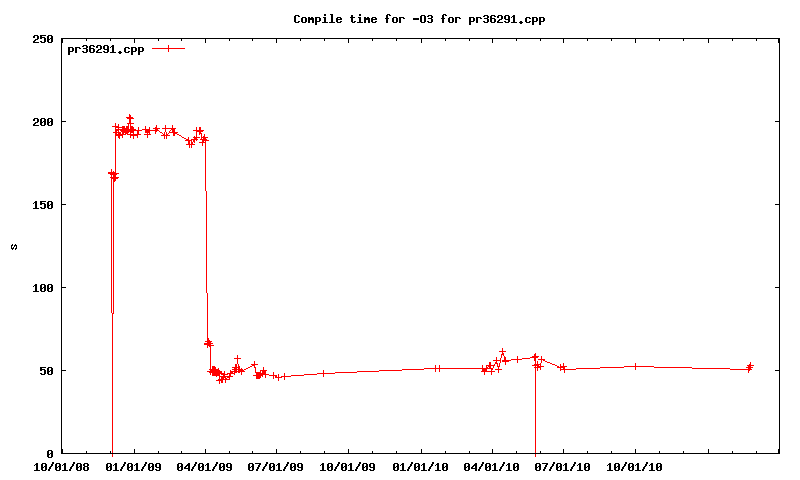Click the highest data point above 200
The height and width of the screenshot is (480, 800).
pos(130,118)
